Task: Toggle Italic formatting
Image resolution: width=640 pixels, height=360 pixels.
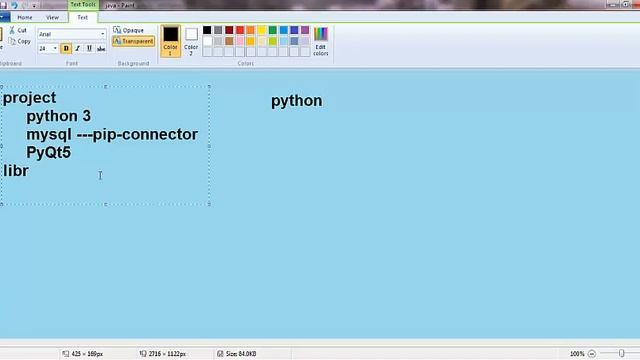Action: click(x=78, y=49)
